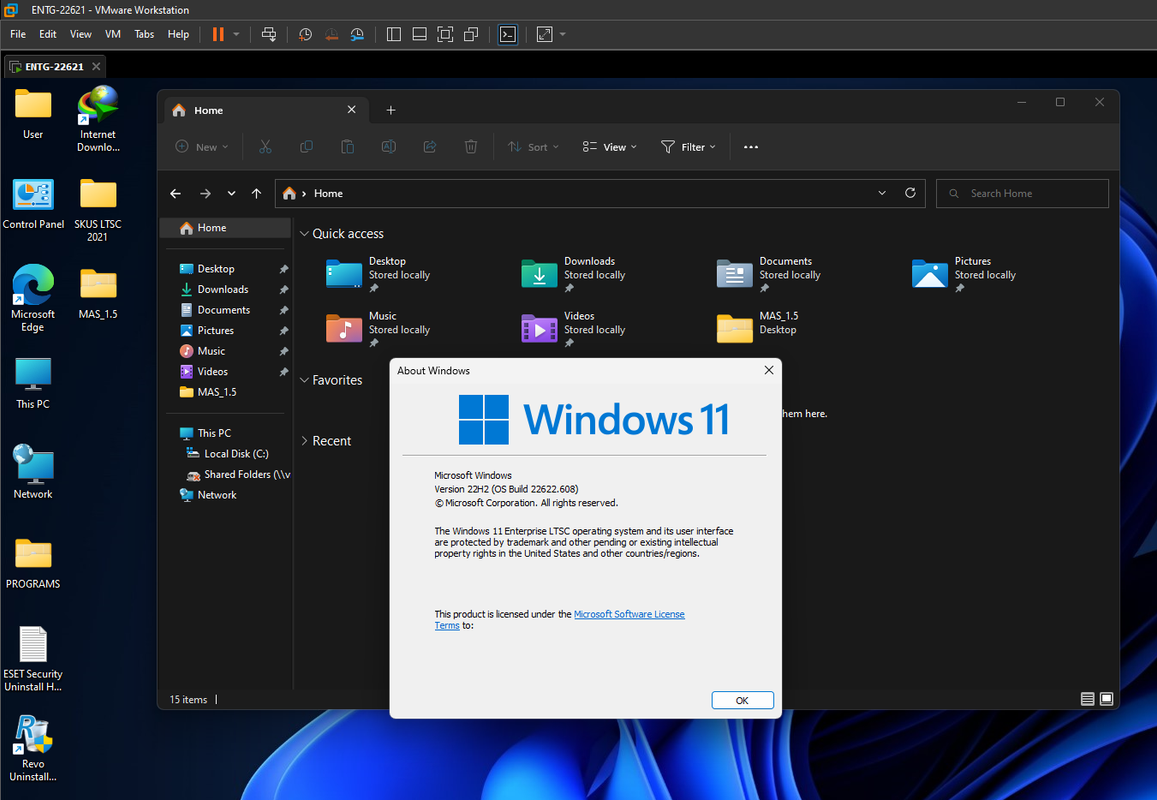The height and width of the screenshot is (800, 1157).
Task: Expand the address bar history dropdown
Action: tap(882, 193)
